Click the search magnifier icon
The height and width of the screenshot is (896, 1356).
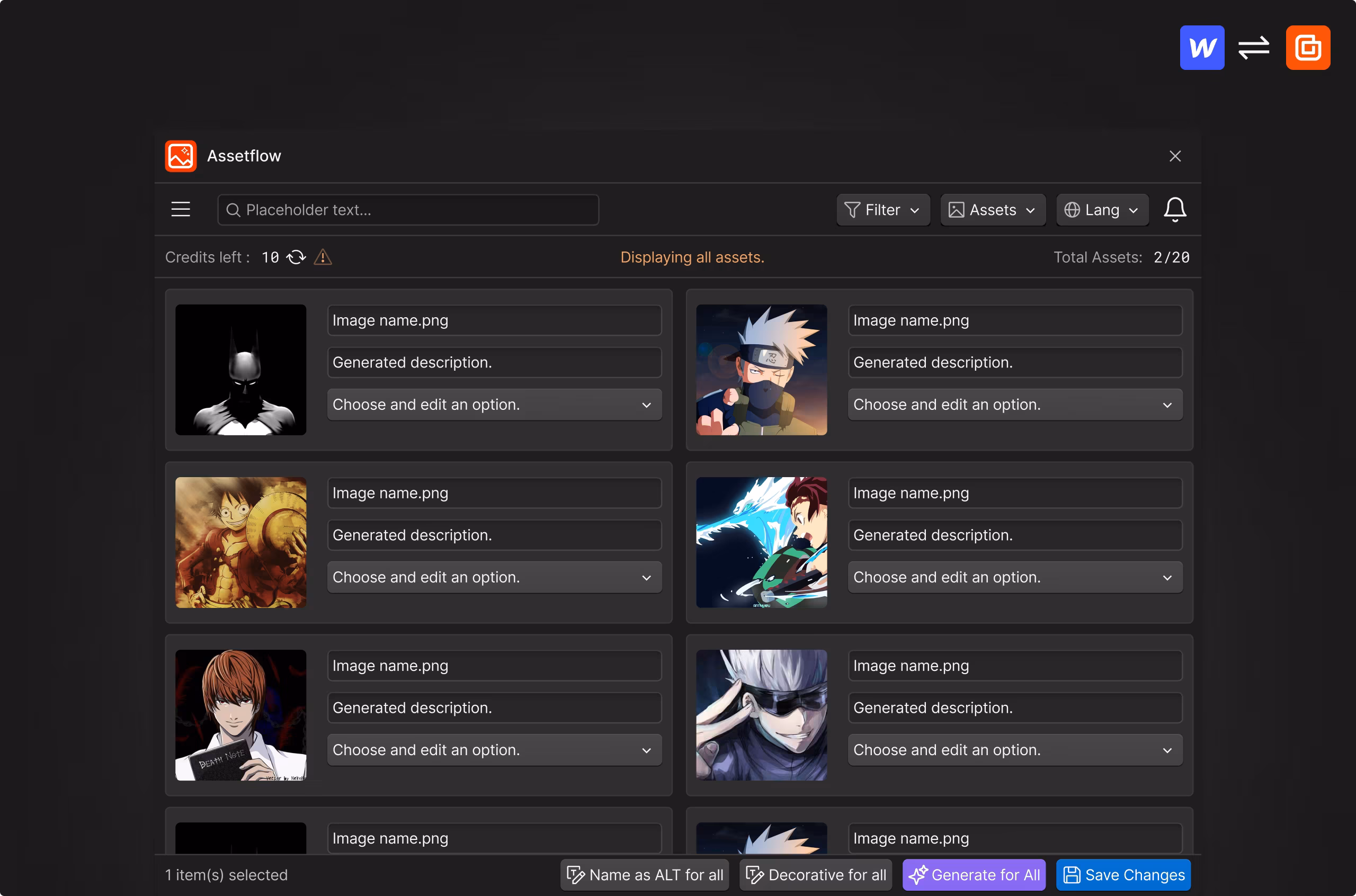[233, 210]
